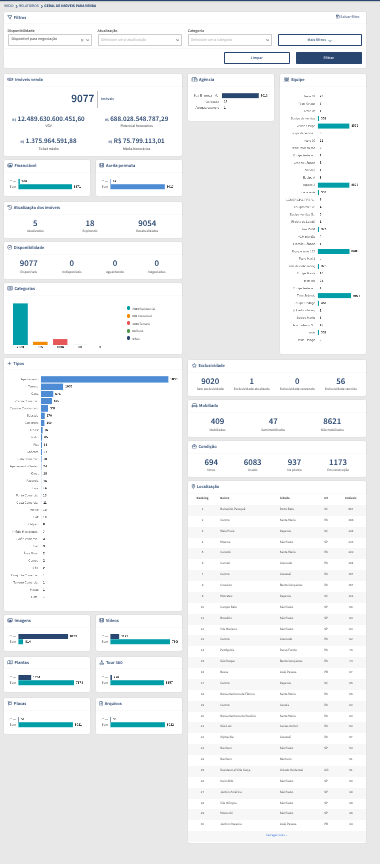Click the Disponibilidade card check icon
Viewport: 380px width, 864px height.
[10, 247]
